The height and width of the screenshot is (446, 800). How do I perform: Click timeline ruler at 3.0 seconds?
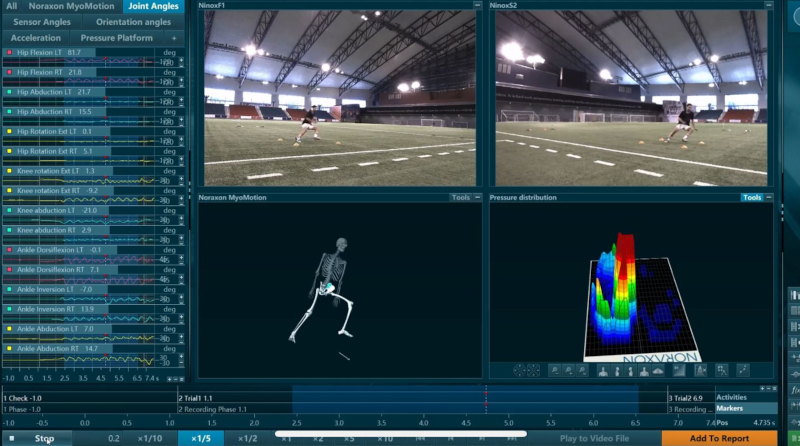click(339, 423)
